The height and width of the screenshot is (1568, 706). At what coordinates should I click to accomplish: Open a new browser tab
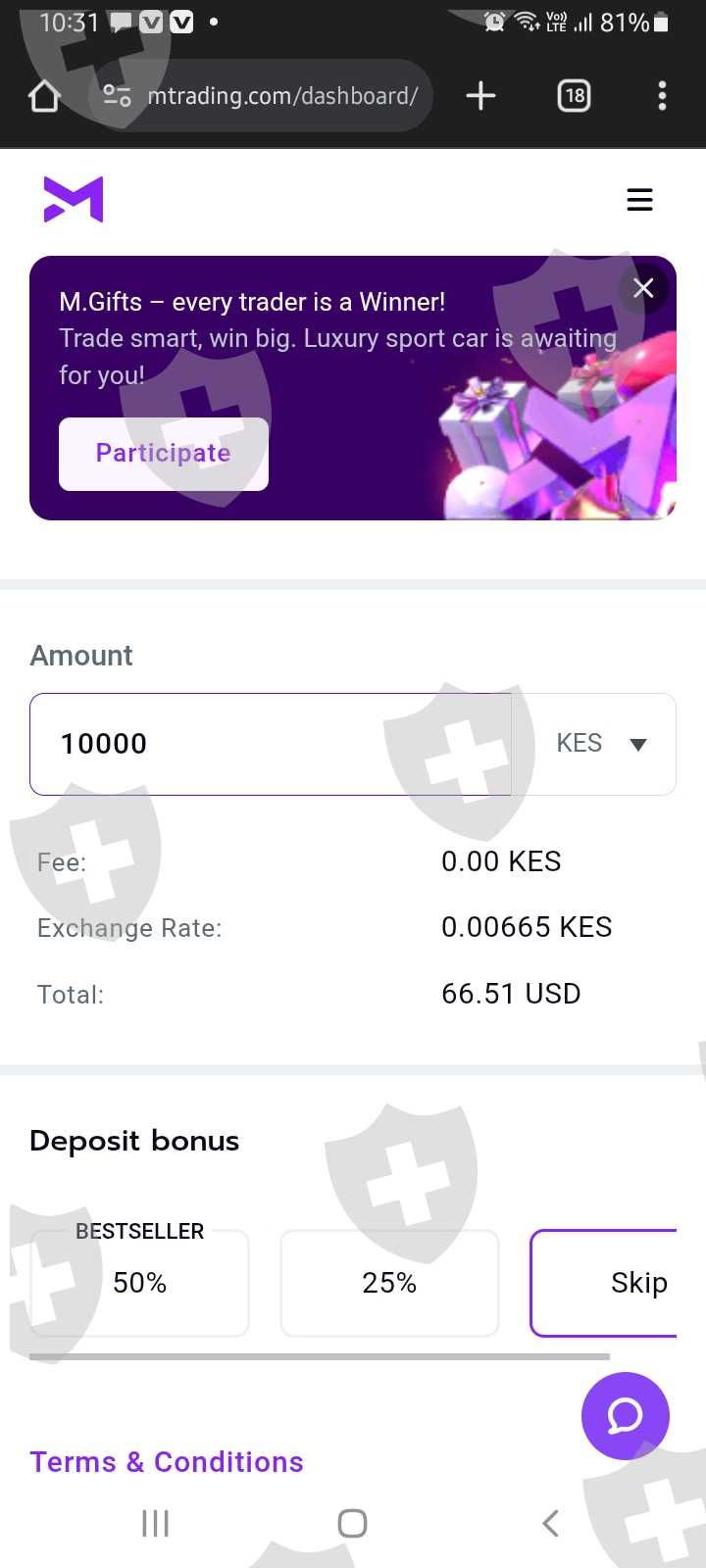coord(480,96)
